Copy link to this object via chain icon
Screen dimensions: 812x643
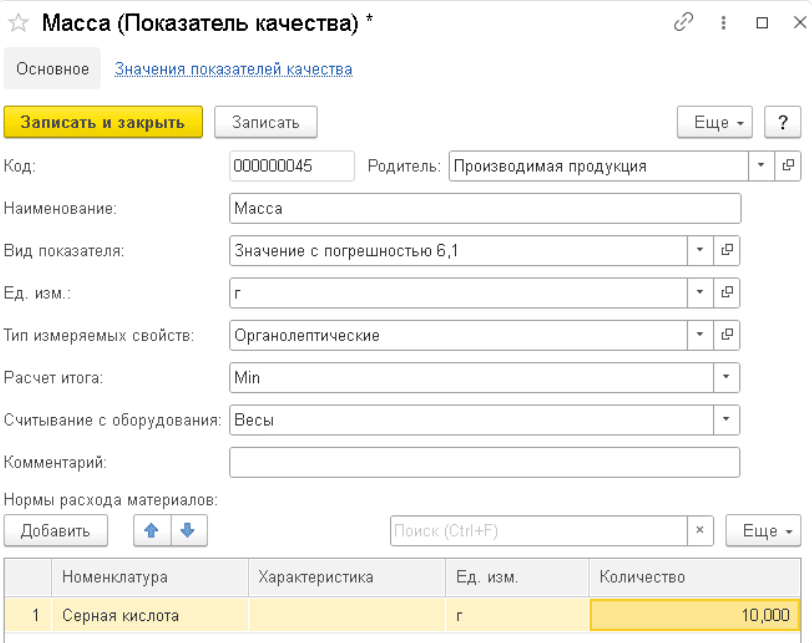pos(683,23)
